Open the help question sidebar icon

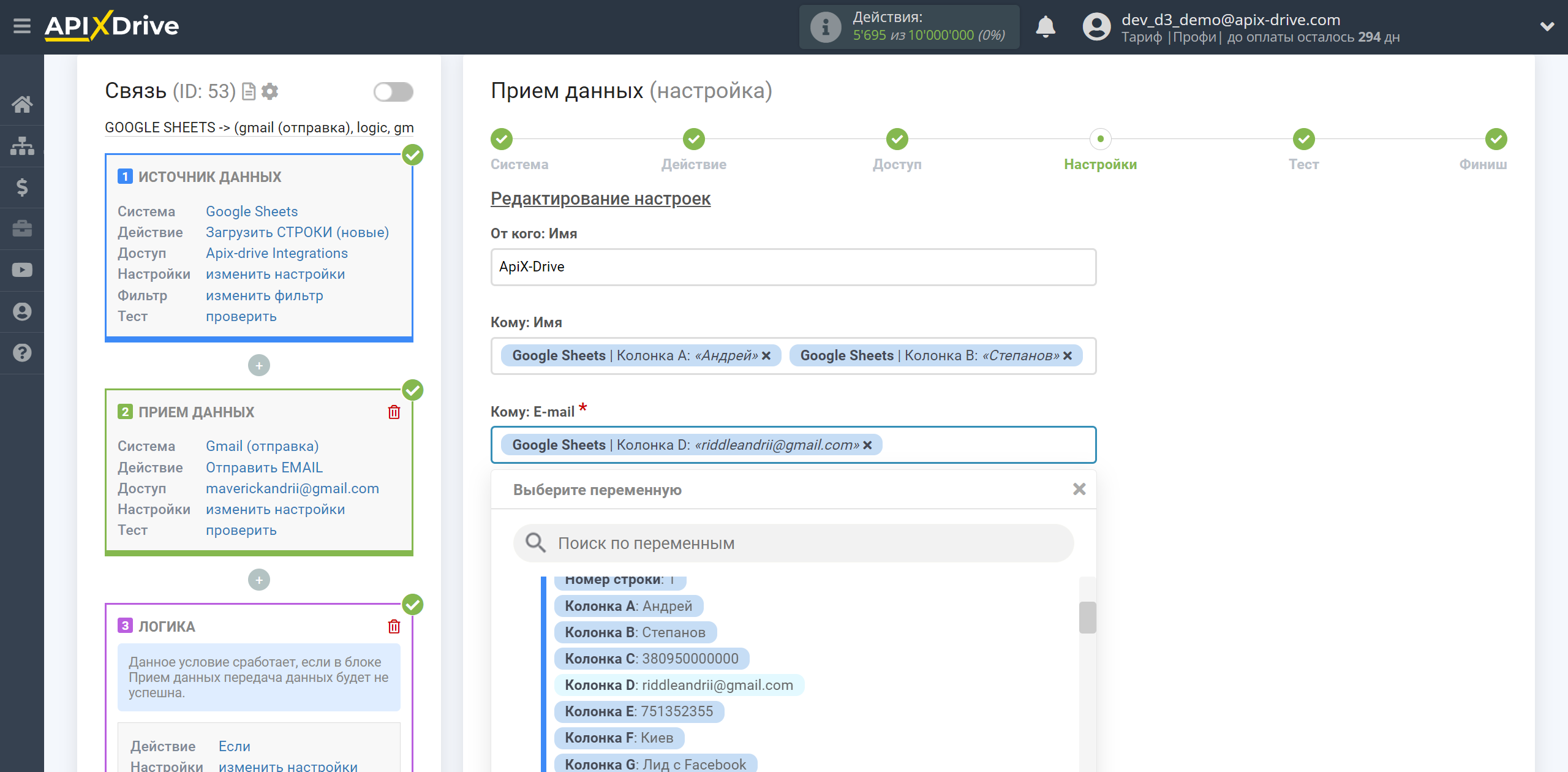[x=22, y=353]
